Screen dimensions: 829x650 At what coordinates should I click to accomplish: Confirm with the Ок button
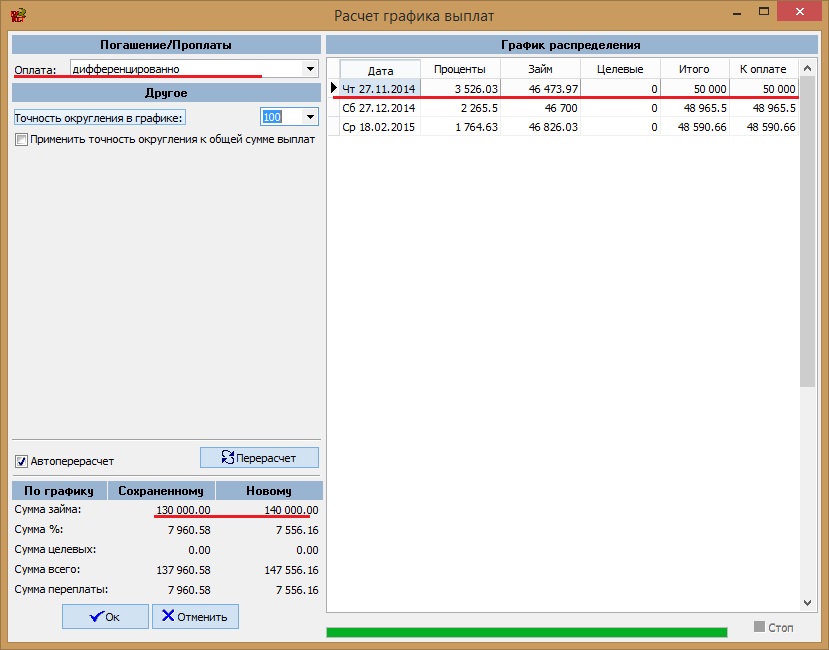click(x=105, y=617)
